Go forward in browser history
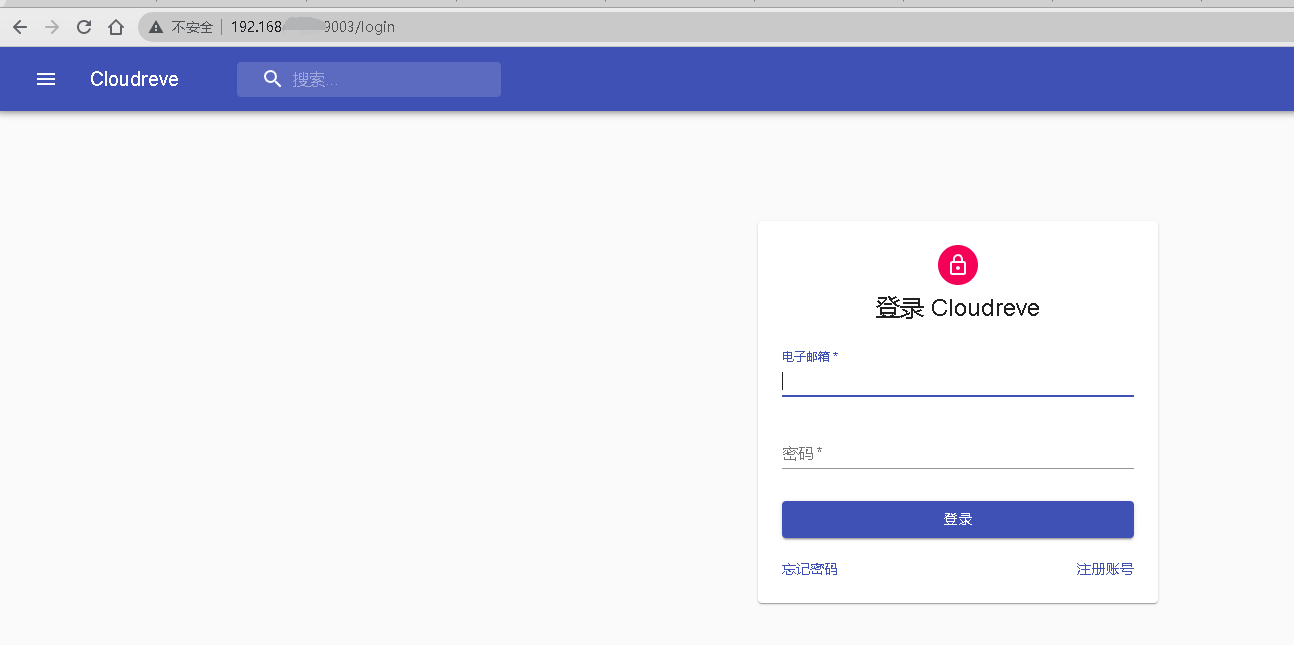 52,27
